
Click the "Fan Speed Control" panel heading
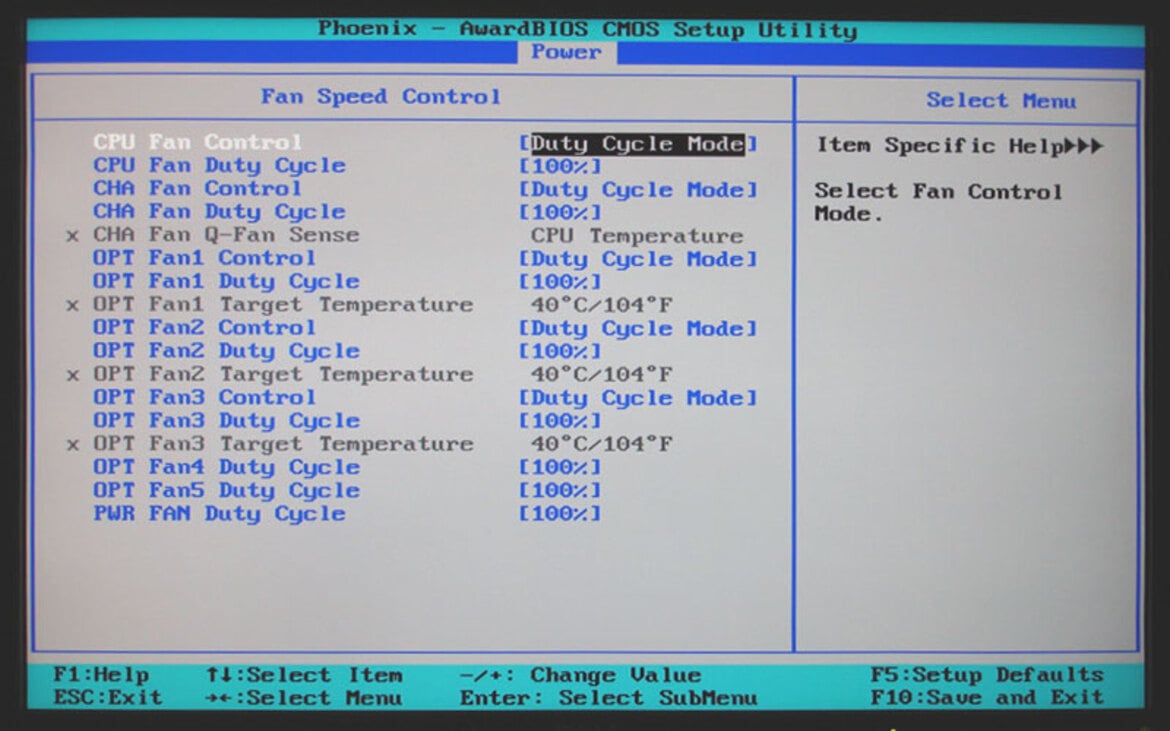[381, 97]
